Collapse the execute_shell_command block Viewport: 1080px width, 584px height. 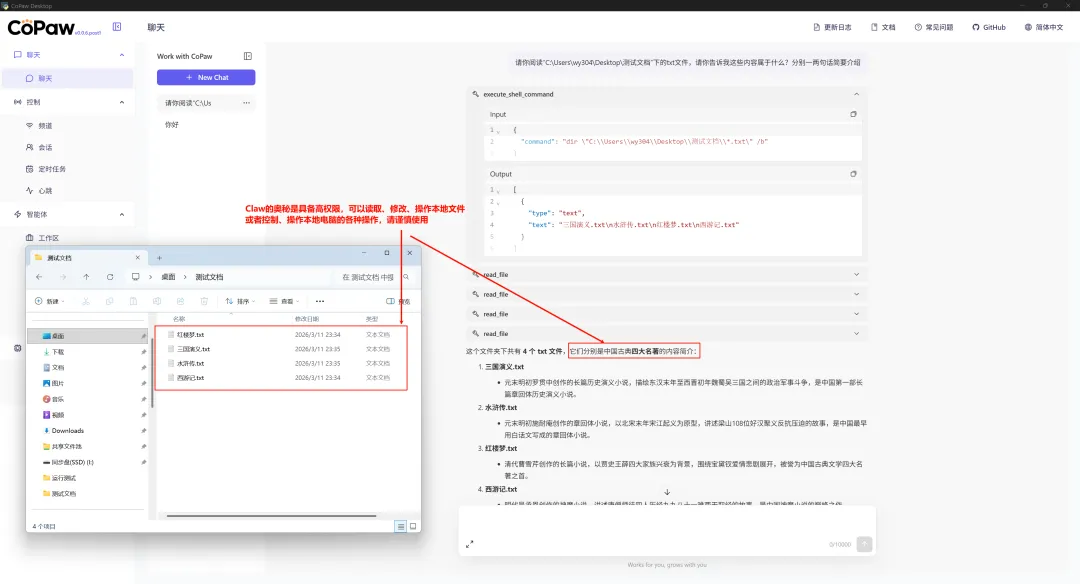coord(856,94)
